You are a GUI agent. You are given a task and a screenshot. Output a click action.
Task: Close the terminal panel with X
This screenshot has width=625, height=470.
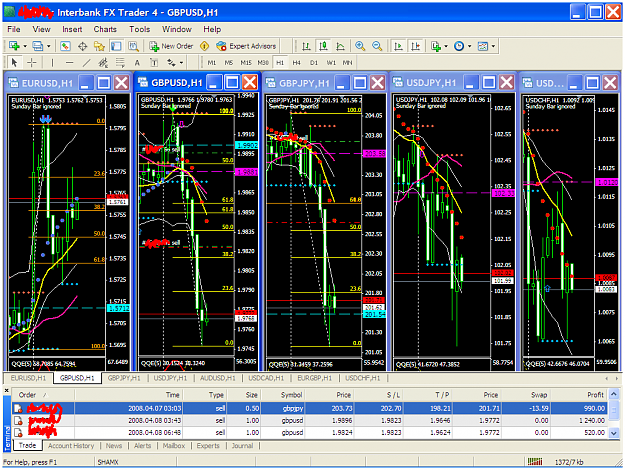[x=6, y=391]
